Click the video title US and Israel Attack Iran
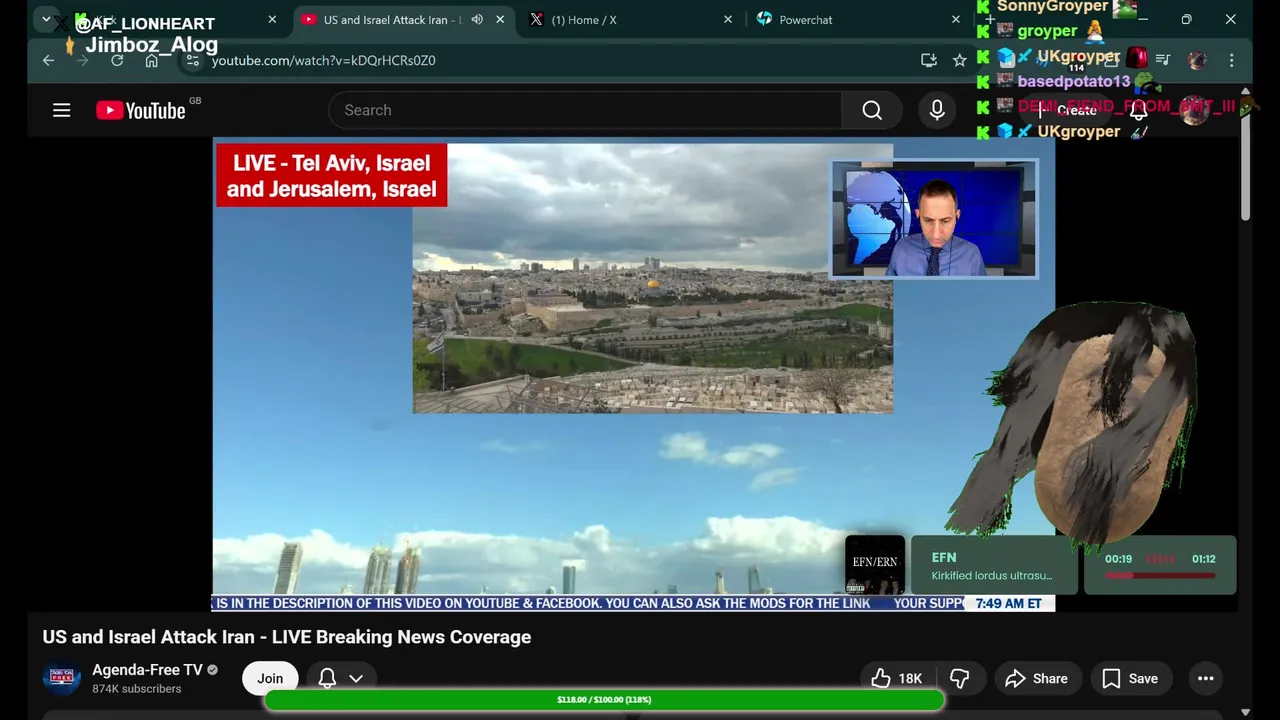This screenshot has width=1280, height=720. (287, 637)
